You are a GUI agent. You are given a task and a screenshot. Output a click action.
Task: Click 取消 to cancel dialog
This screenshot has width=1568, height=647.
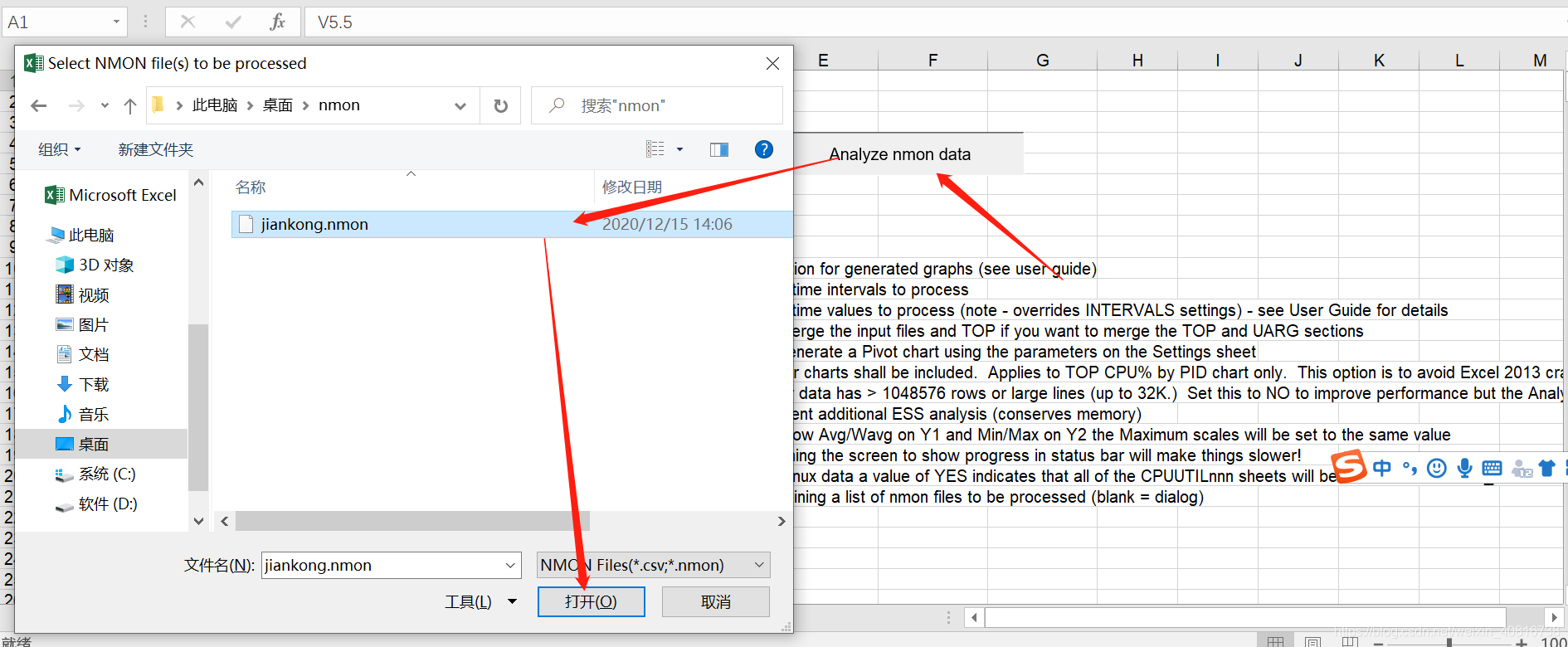pyautogui.click(x=716, y=601)
